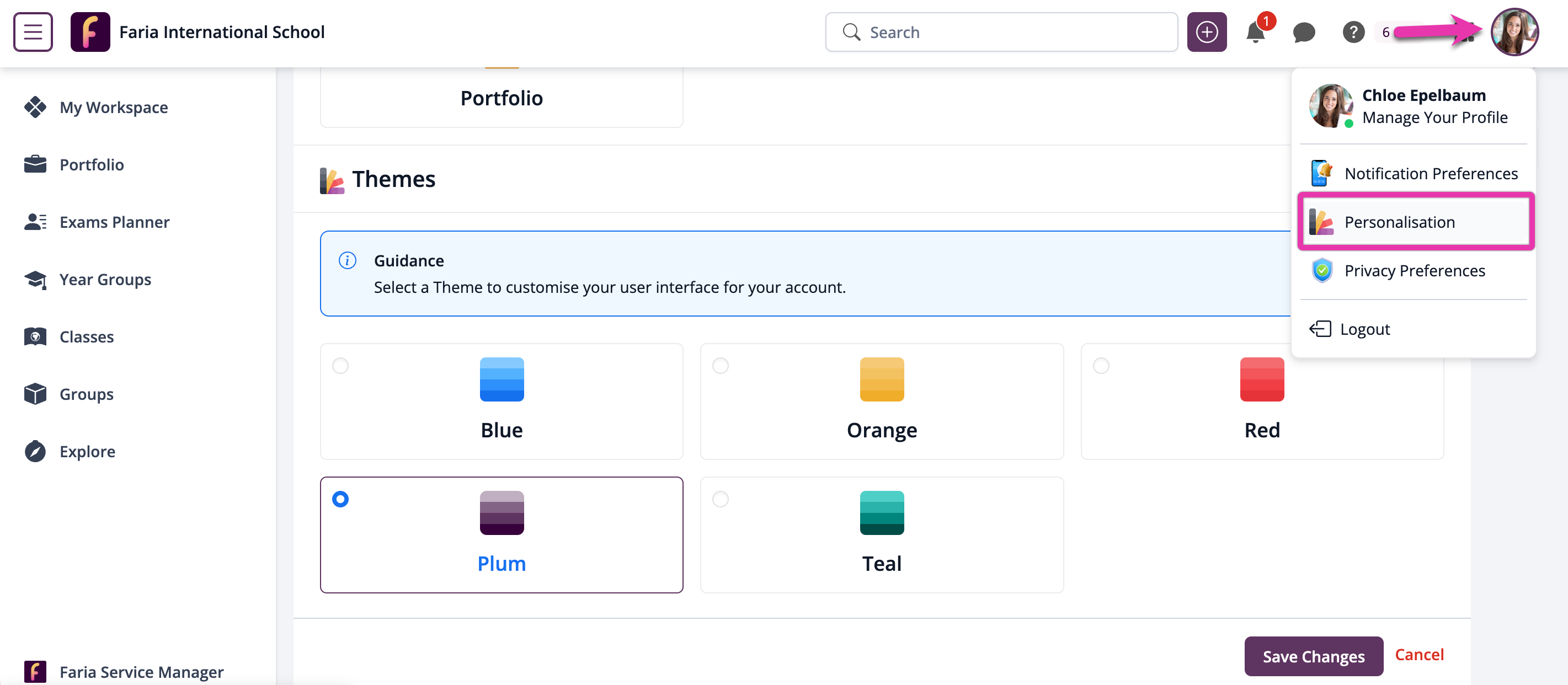Open the messages chat bubble icon
Image resolution: width=1568 pixels, height=685 pixels.
[1303, 32]
